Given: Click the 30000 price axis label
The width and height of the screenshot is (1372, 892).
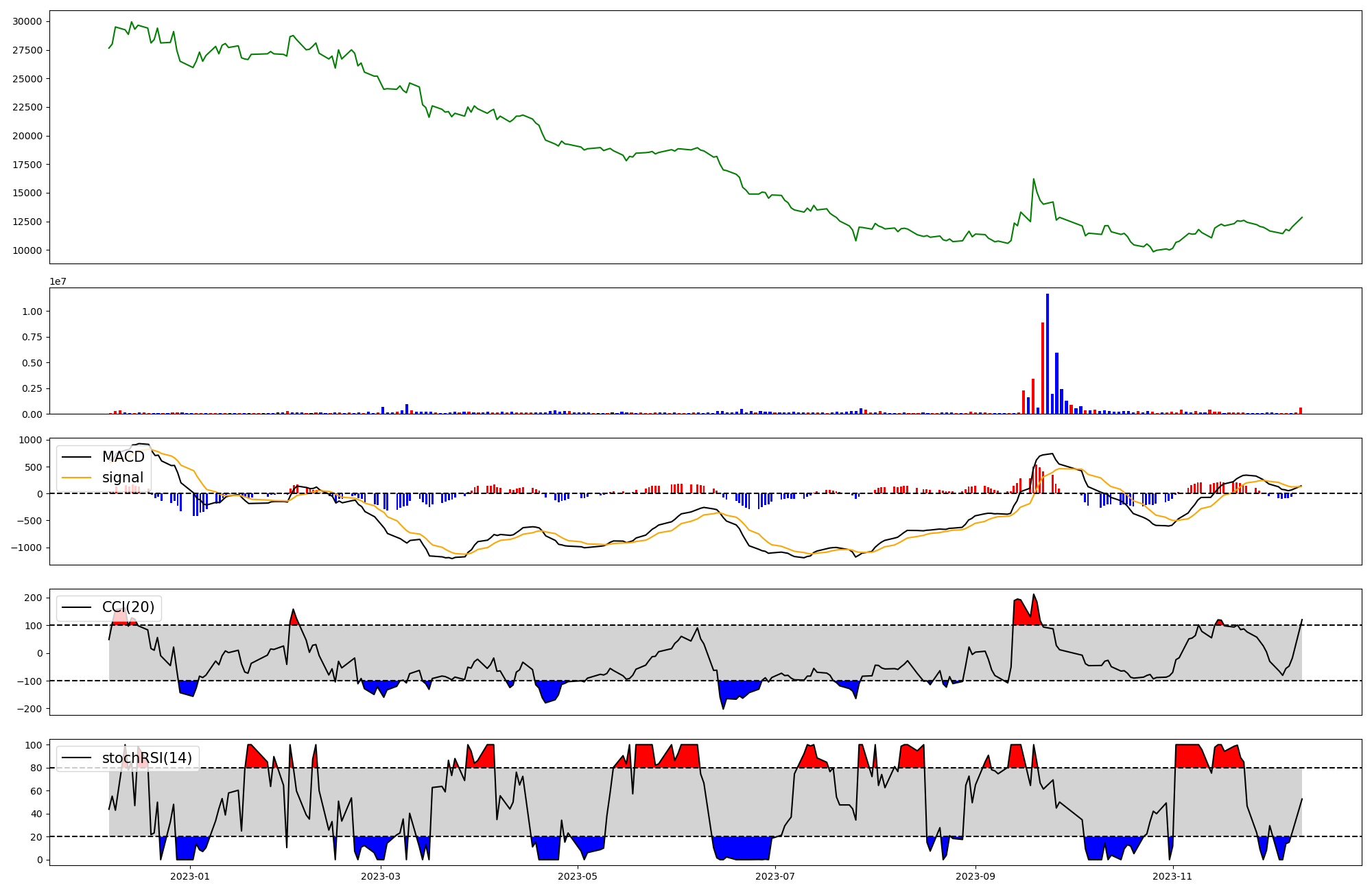Looking at the screenshot, I should 27,21.
